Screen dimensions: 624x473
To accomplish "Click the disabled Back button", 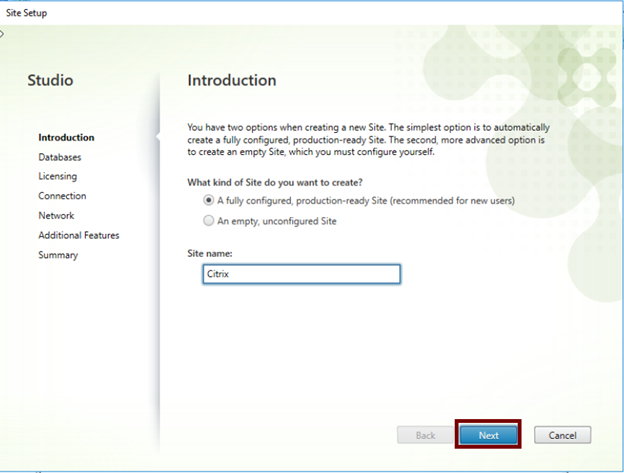I will 425,435.
